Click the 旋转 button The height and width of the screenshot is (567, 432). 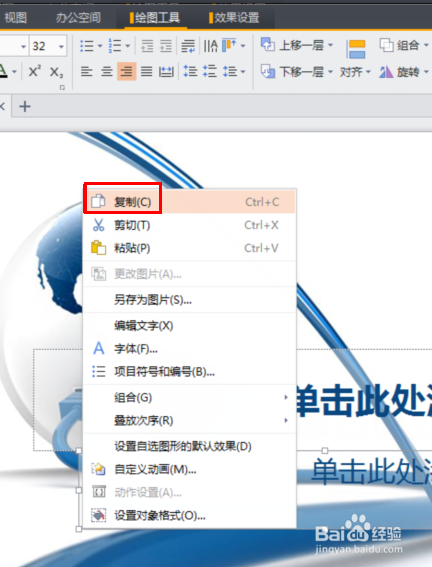(x=404, y=72)
